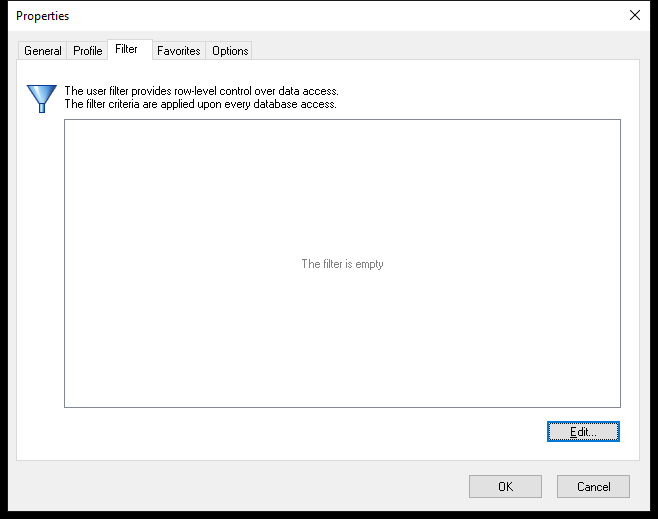This screenshot has height=519, width=658.
Task: Click inside the empty filter criteria box
Action: pyautogui.click(x=342, y=263)
